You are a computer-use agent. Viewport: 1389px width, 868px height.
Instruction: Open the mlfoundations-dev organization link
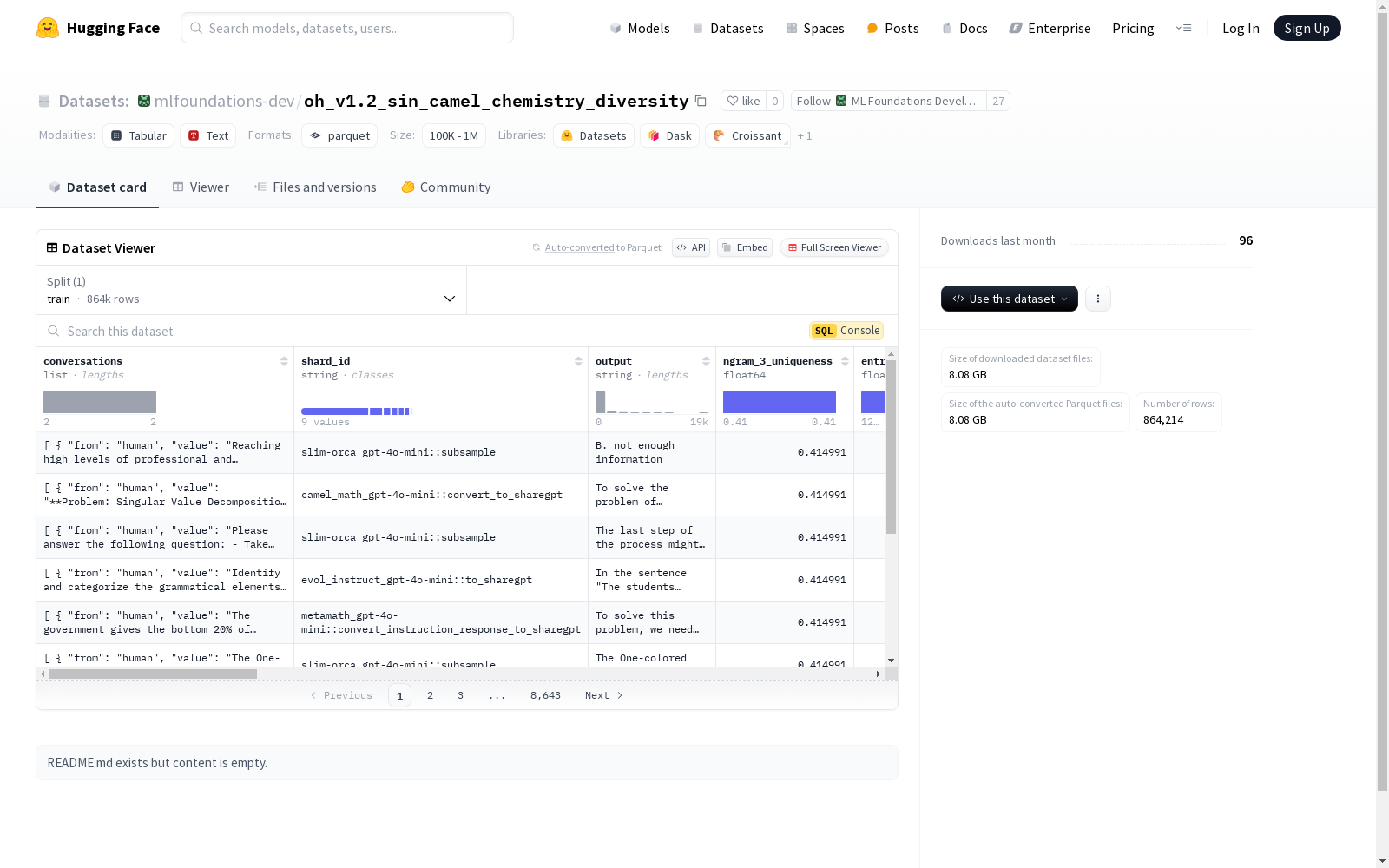click(224, 101)
